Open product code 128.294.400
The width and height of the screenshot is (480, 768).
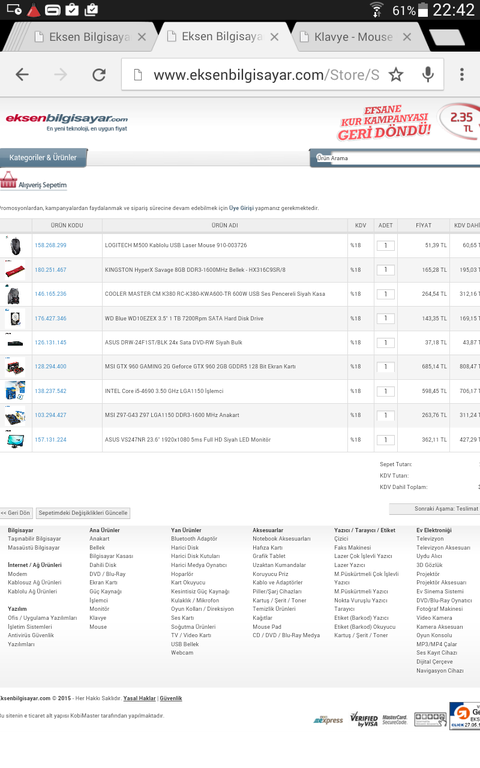[50, 366]
